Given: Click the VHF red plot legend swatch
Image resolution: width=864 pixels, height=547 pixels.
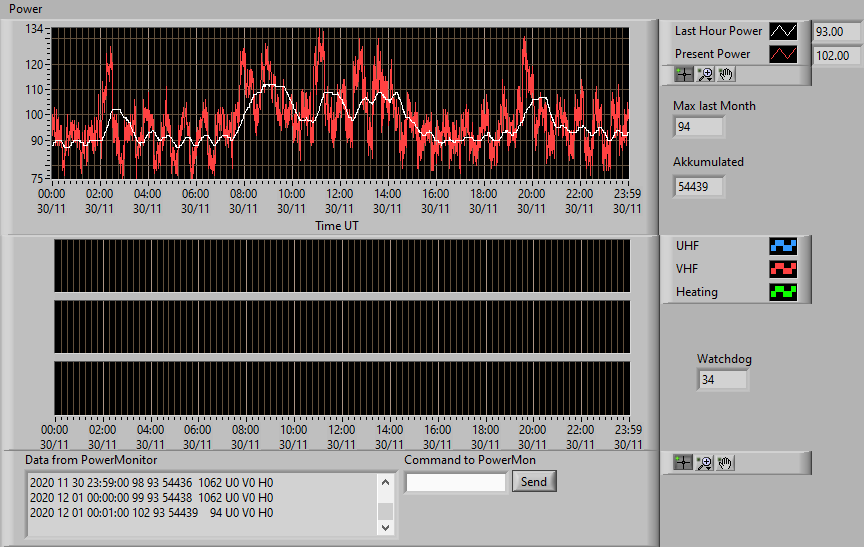Looking at the screenshot, I should 783,269.
